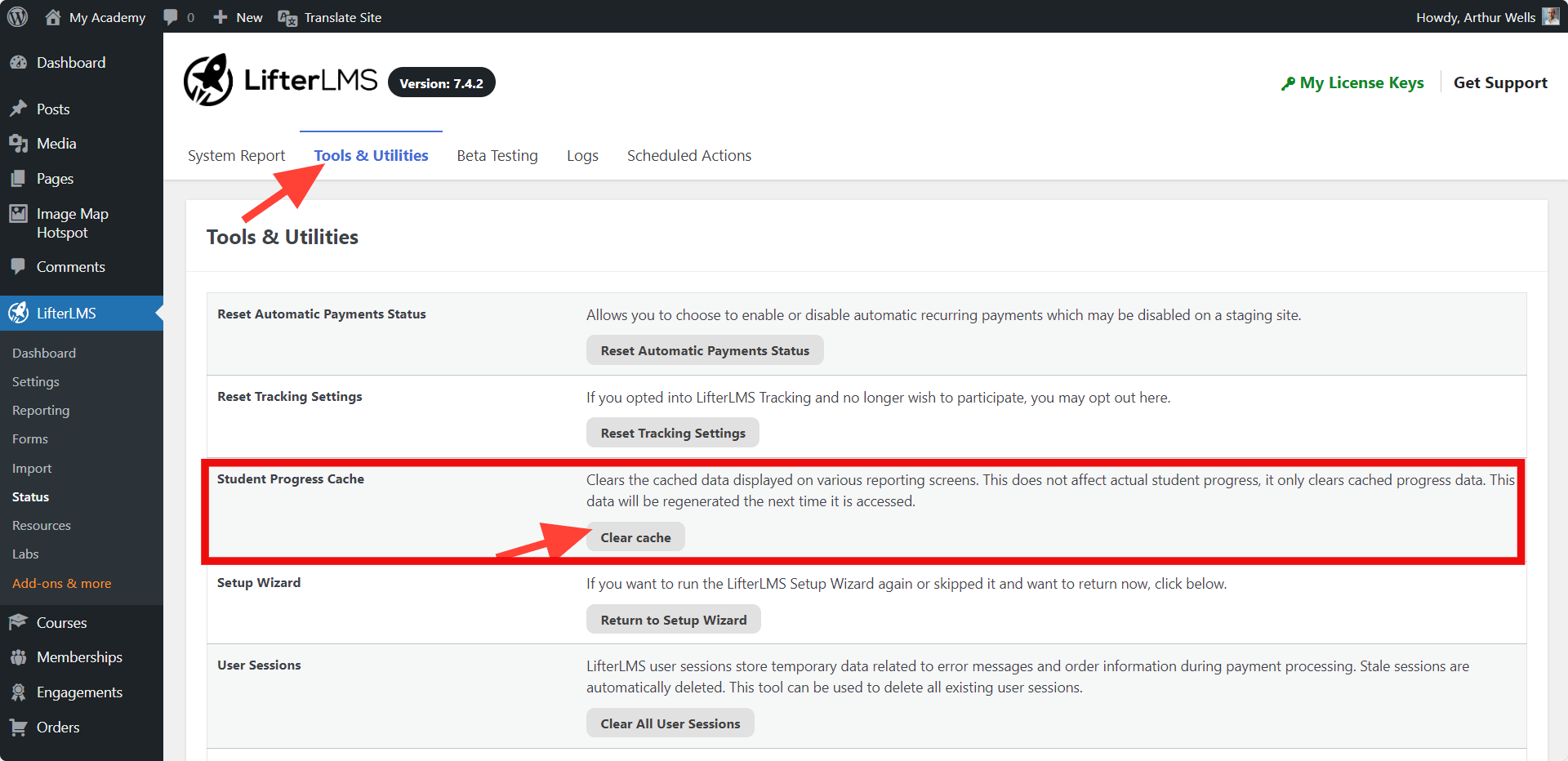Open Posts in the sidebar

pyautogui.click(x=53, y=109)
